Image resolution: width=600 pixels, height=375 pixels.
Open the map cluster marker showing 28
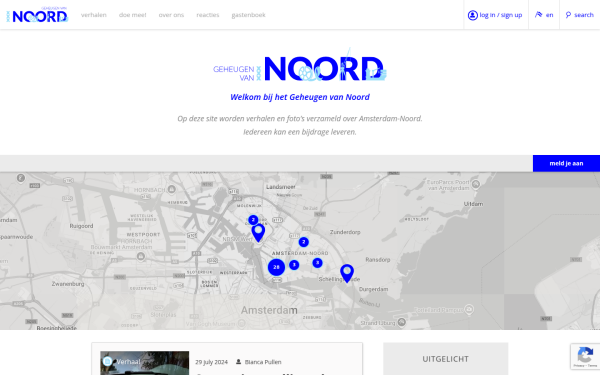[x=276, y=267]
